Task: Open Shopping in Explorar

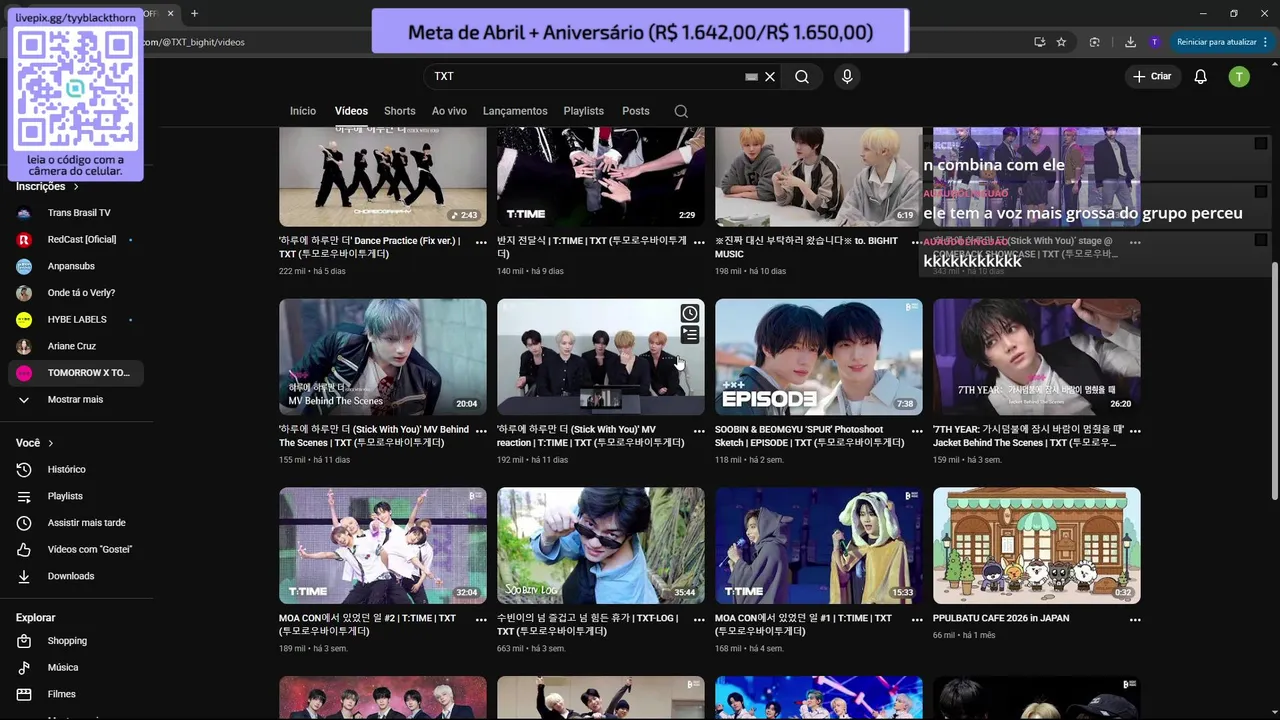Action: point(76,641)
